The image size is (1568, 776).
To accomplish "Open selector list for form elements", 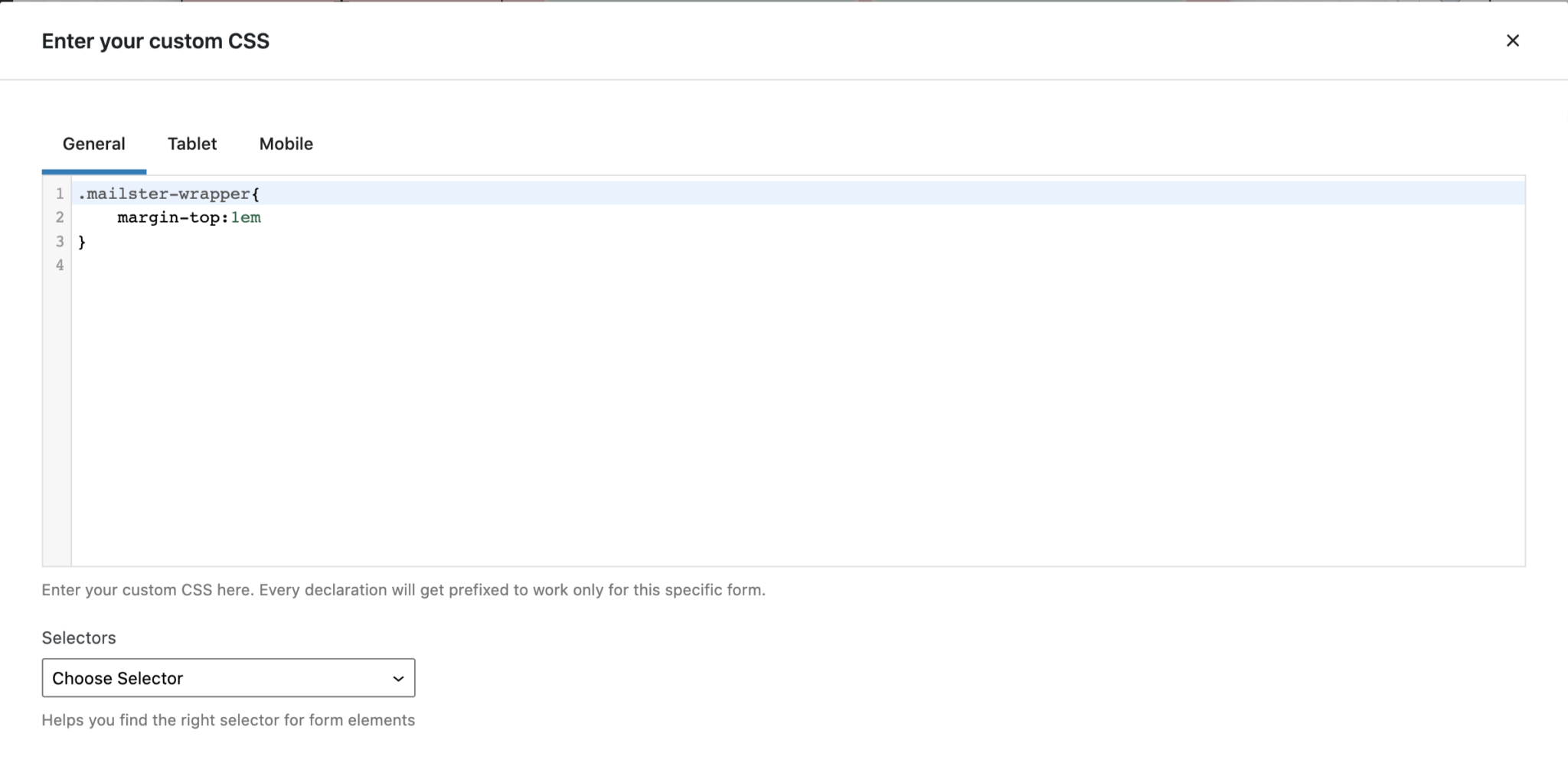I will coord(227,678).
